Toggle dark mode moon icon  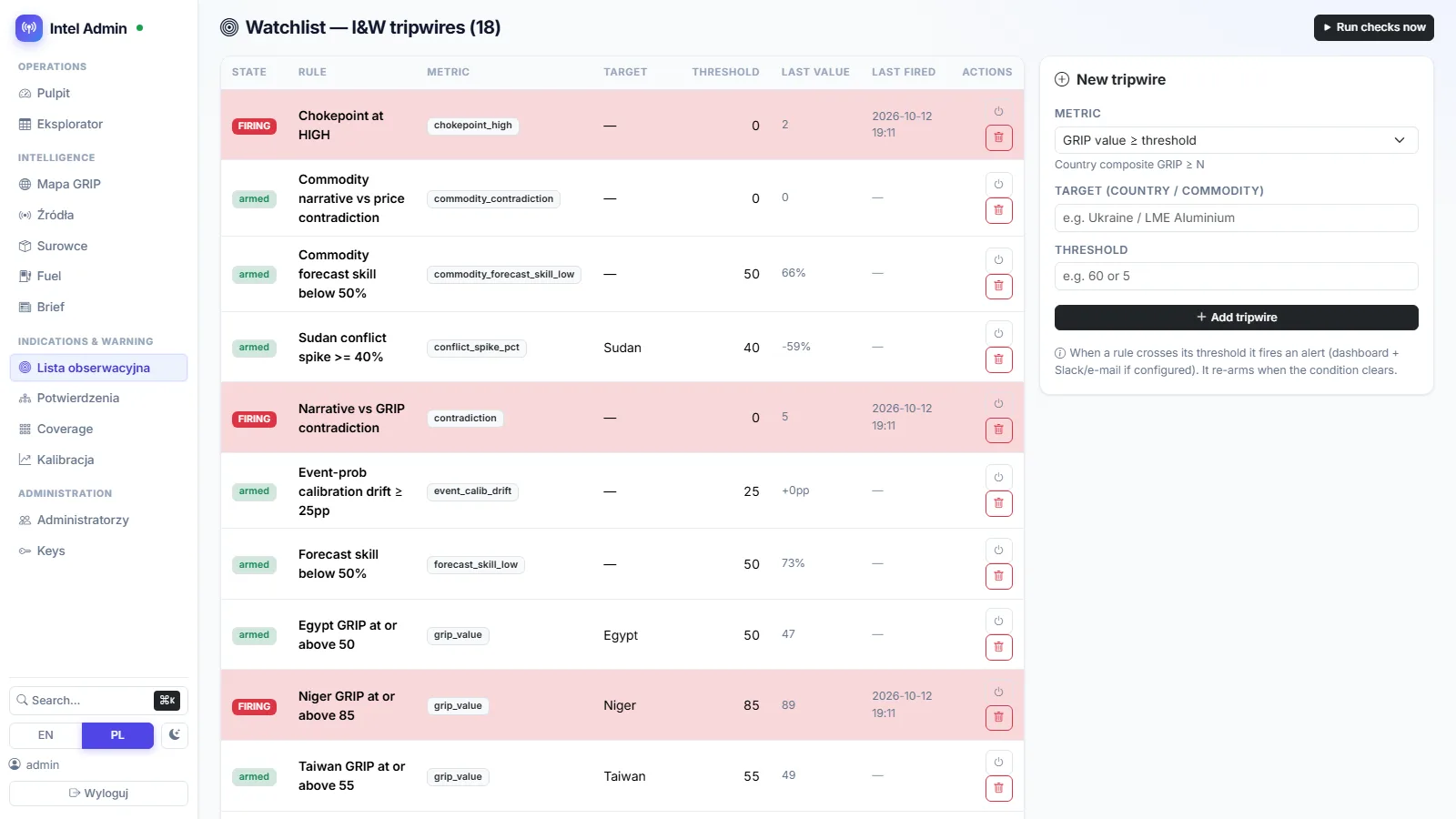(175, 734)
